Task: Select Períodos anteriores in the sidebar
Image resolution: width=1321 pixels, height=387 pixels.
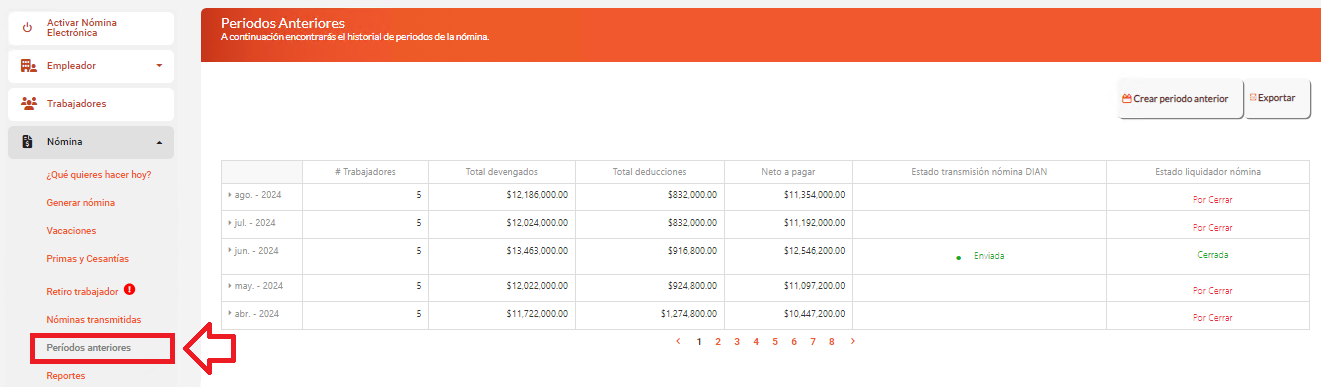Action: click(89, 348)
